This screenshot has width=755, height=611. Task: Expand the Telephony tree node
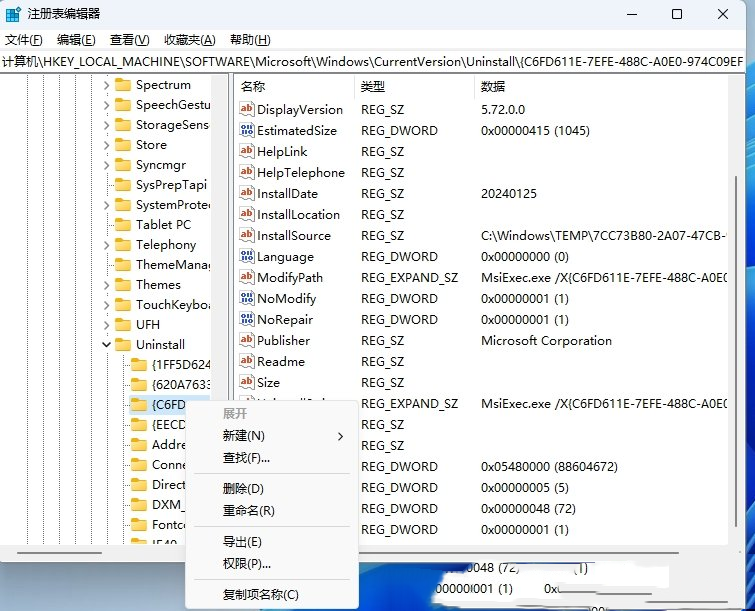[x=106, y=245]
